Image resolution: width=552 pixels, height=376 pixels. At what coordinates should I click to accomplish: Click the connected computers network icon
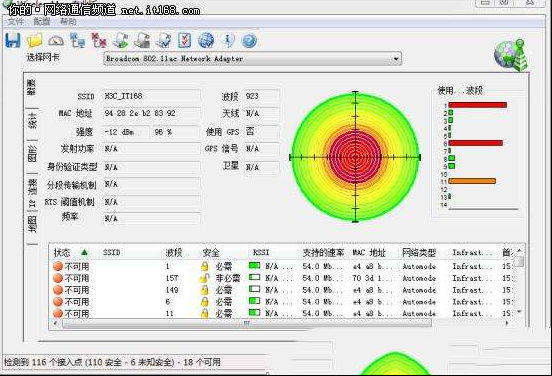click(77, 40)
